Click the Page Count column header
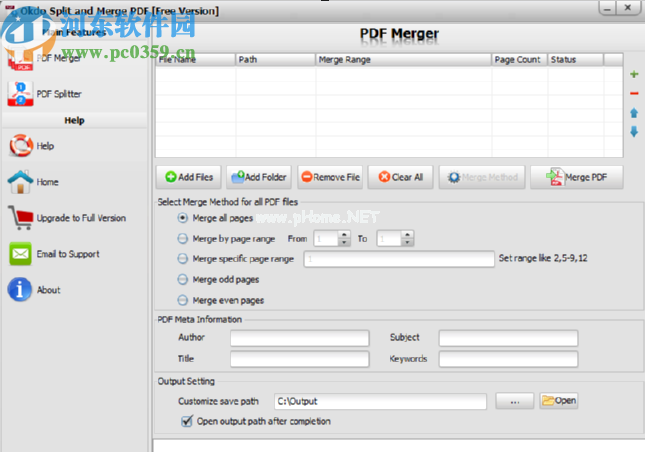Screen dimensions: 645x452 click(x=520, y=60)
